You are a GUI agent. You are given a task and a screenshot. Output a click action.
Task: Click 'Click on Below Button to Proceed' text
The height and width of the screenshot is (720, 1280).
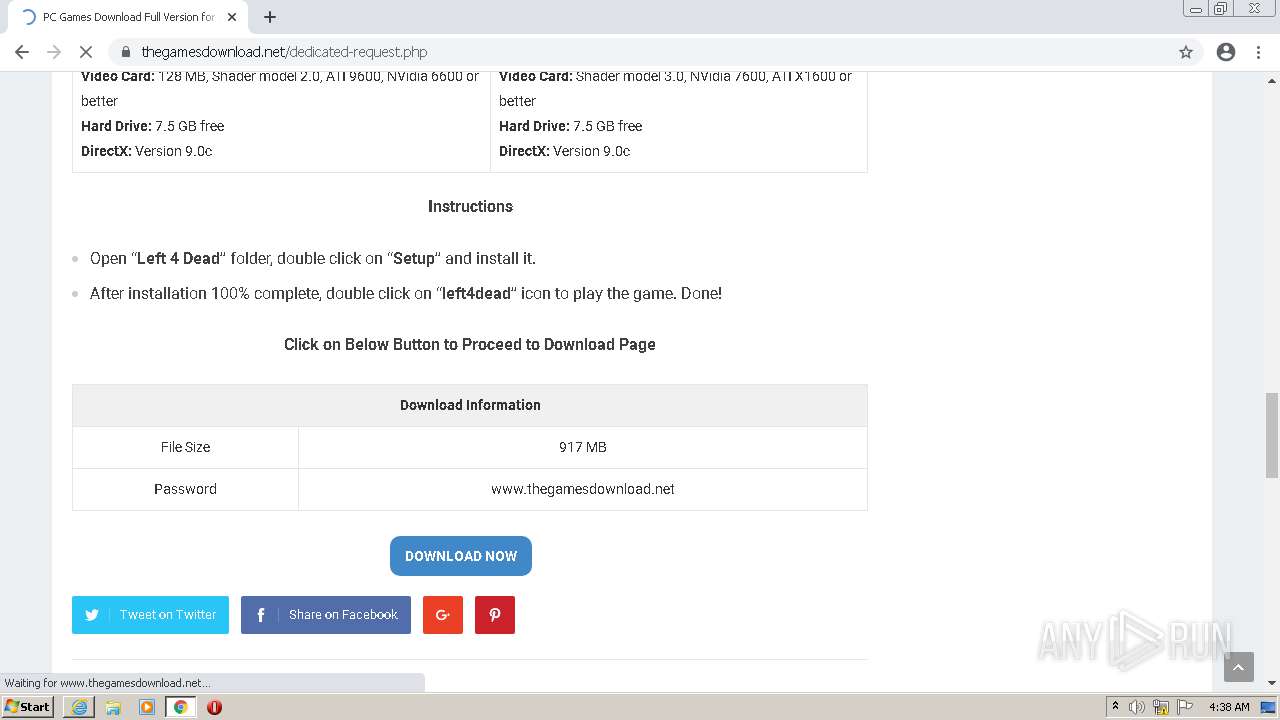[x=470, y=344]
